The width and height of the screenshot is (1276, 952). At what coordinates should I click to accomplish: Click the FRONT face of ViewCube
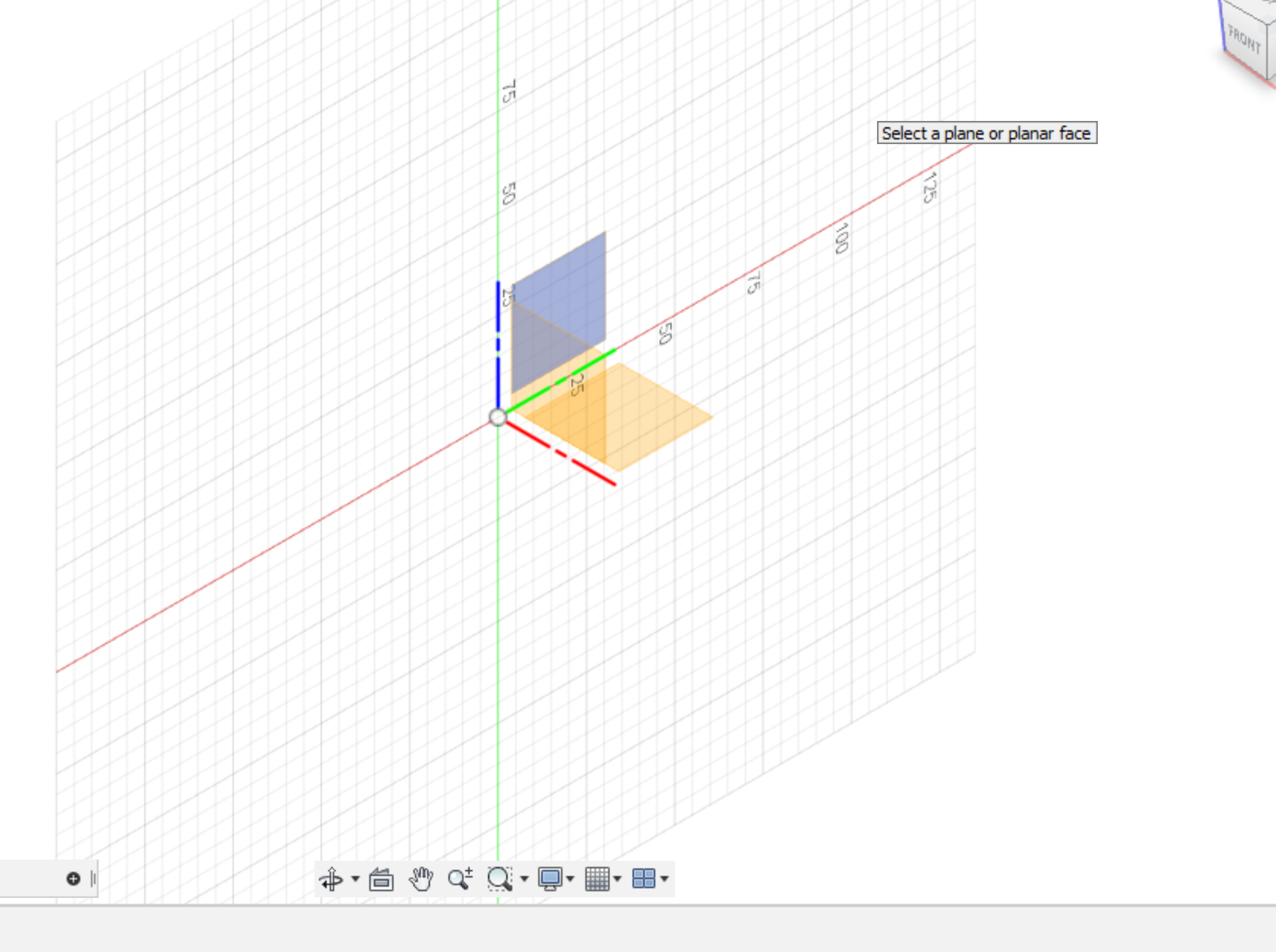coord(1244,41)
